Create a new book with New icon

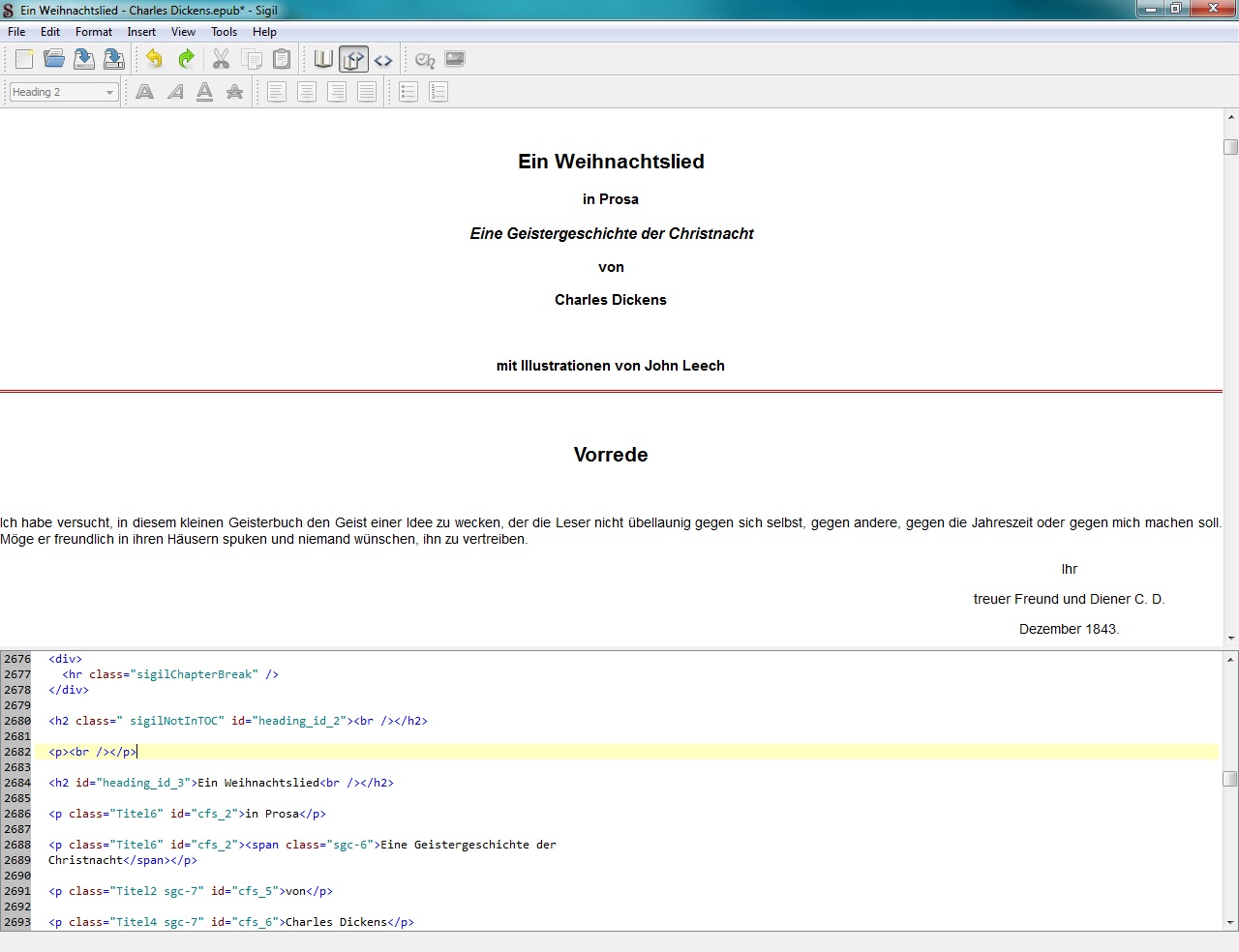(x=24, y=60)
